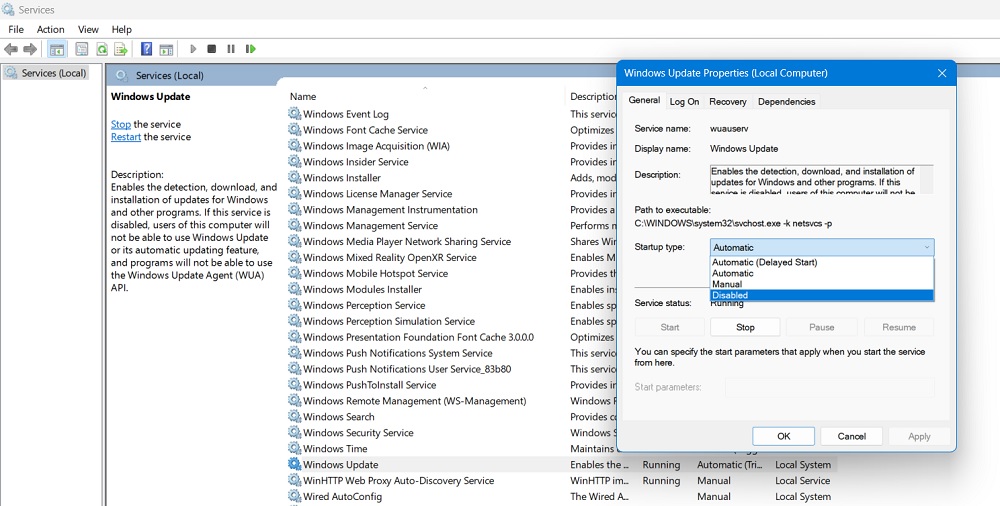The width and height of the screenshot is (1000, 506).
Task: Close the Windows Update Properties dialog
Action: [942, 73]
